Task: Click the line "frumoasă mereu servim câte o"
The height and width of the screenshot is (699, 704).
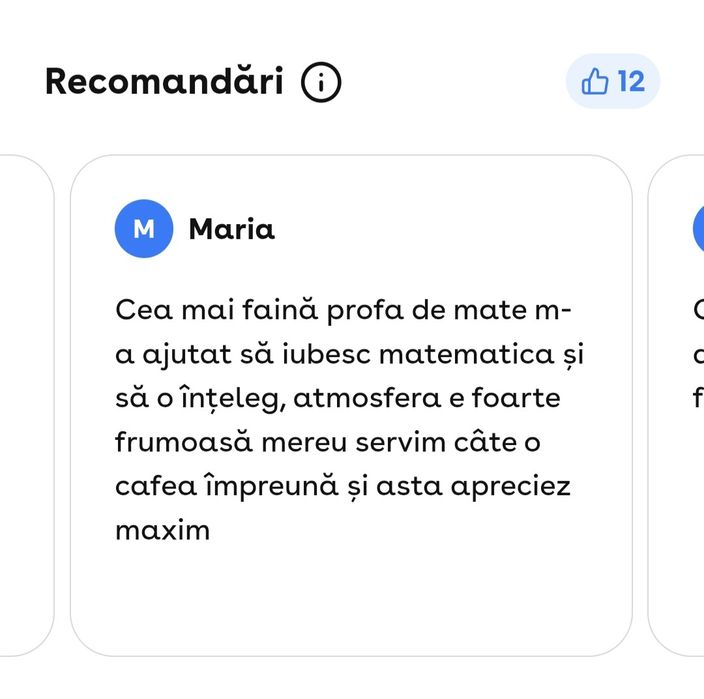Action: 327,442
